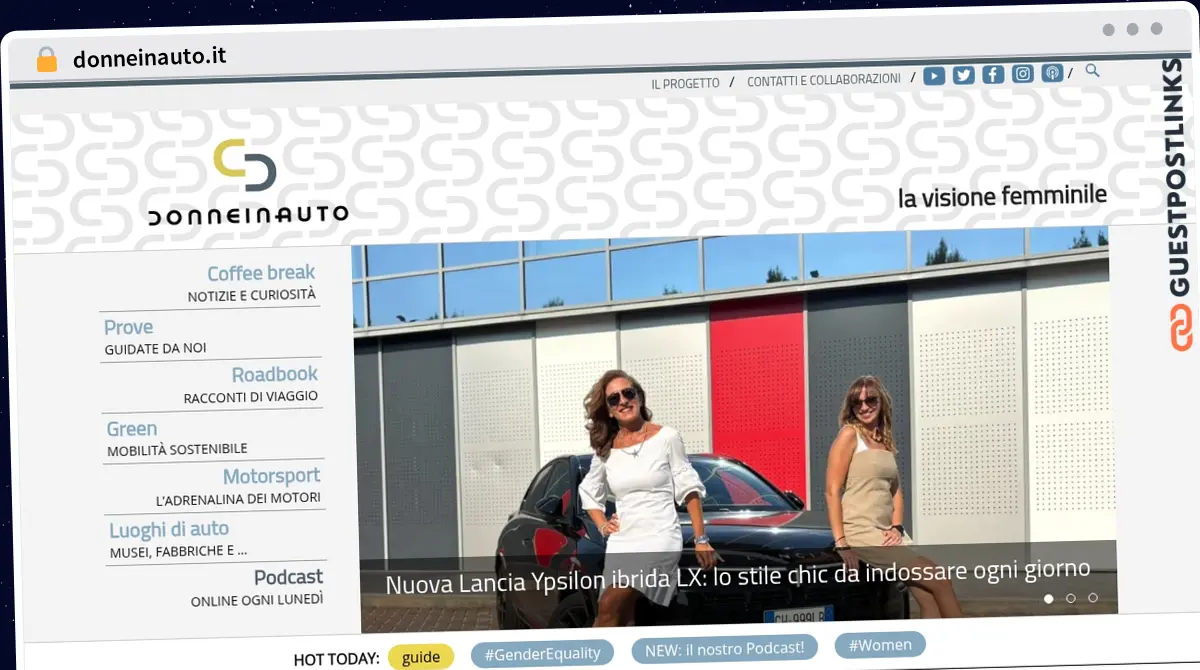Click the 'HOT TODAY:' label

point(336,659)
